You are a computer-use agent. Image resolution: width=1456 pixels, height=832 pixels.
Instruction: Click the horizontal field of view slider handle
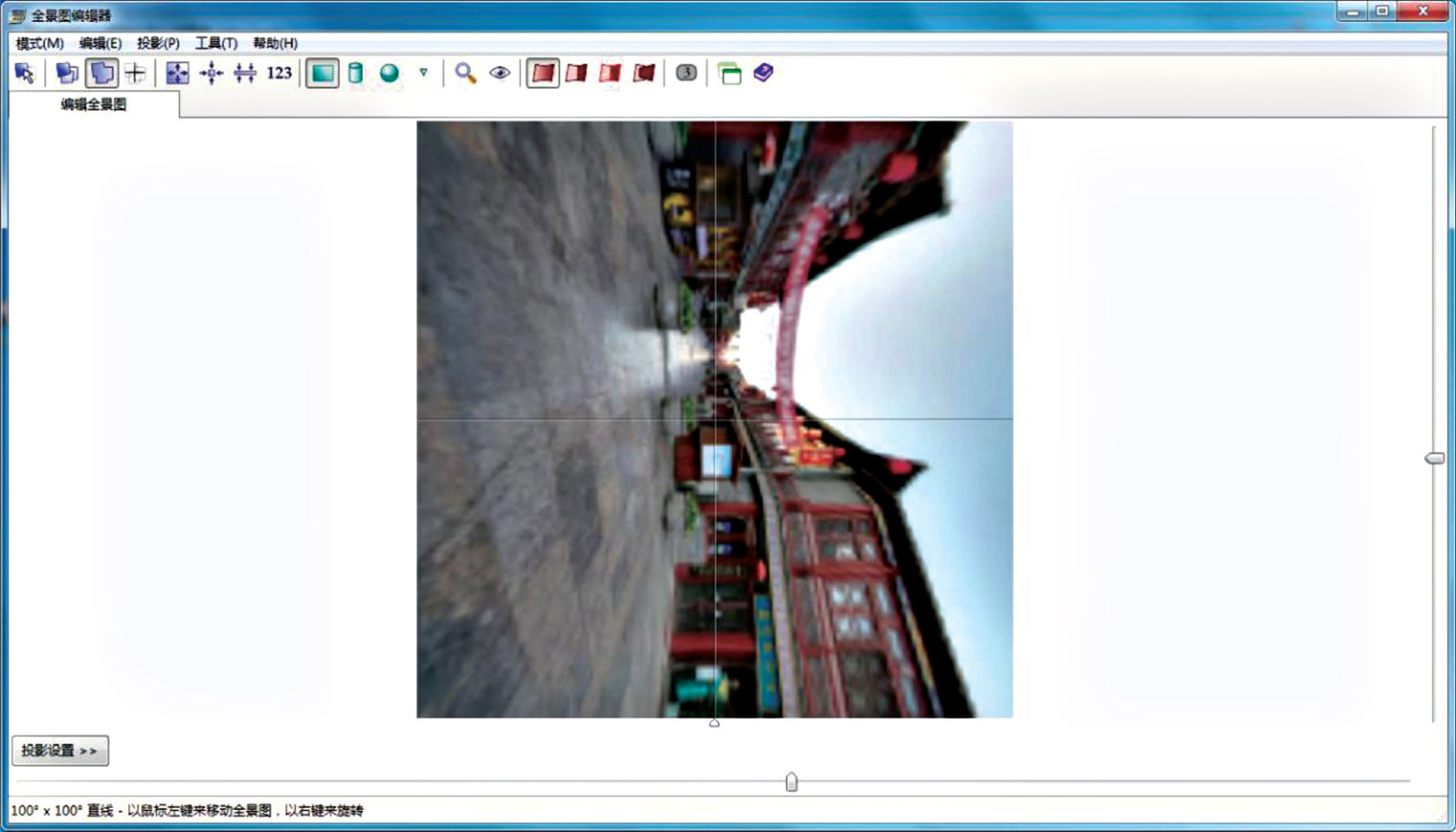[x=792, y=782]
